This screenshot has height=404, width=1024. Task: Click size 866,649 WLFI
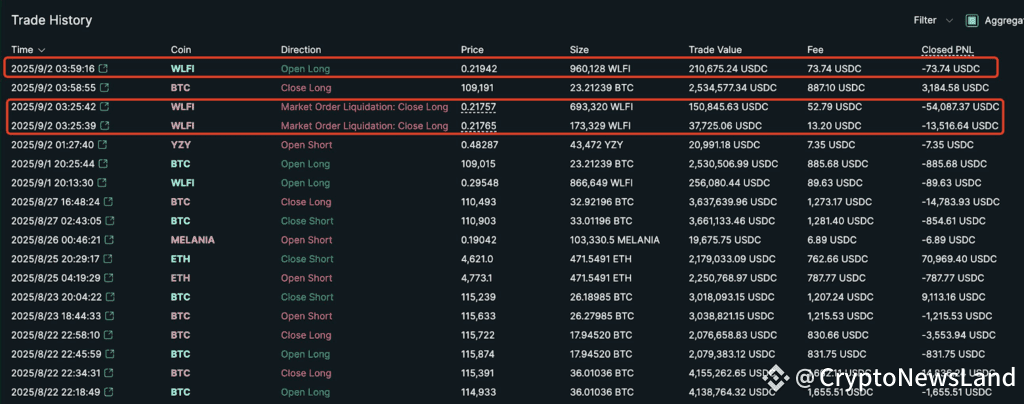[600, 183]
